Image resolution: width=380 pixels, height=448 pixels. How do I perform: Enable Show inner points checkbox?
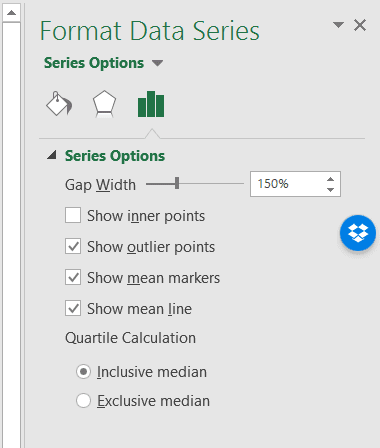pos(73,215)
